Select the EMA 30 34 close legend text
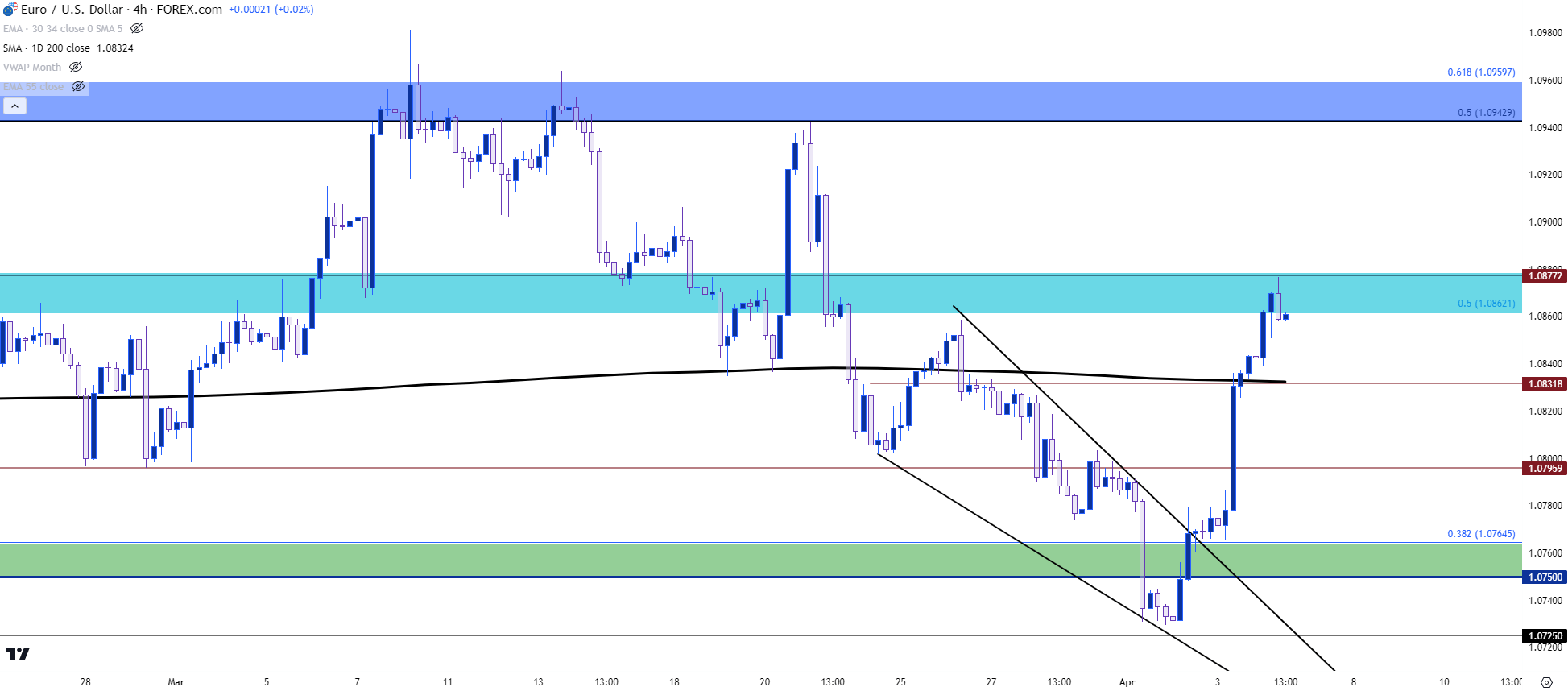Image resolution: width=1568 pixels, height=691 pixels. 63,28
